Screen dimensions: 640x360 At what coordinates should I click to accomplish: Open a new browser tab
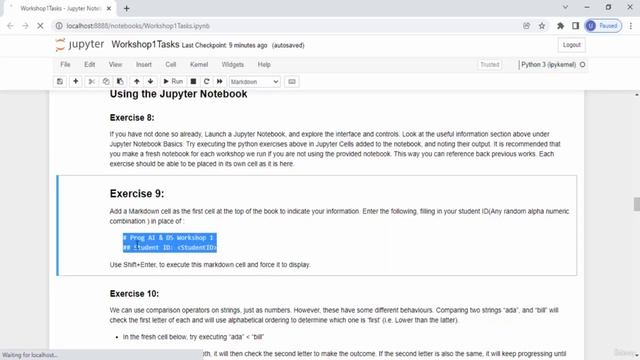127,8
